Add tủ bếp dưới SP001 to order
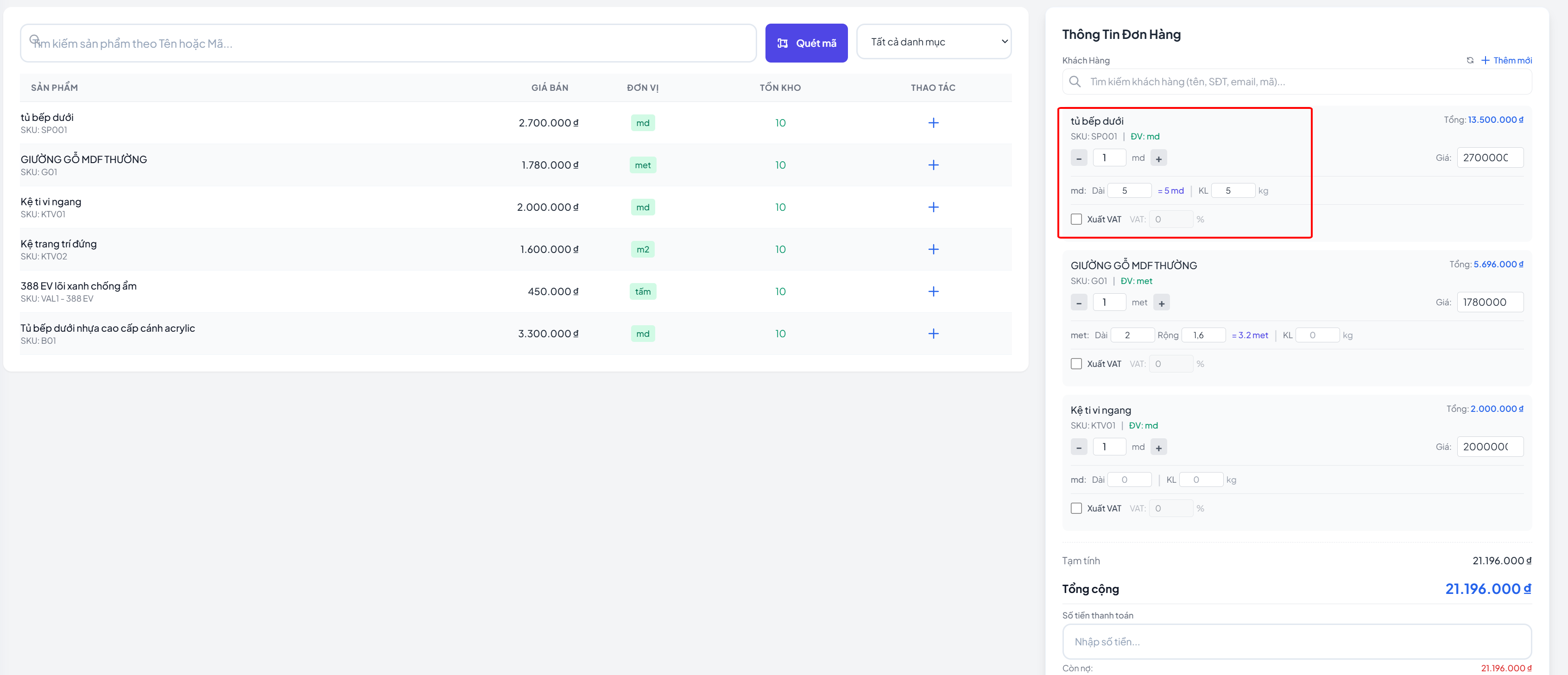The width and height of the screenshot is (1568, 675). click(x=933, y=123)
